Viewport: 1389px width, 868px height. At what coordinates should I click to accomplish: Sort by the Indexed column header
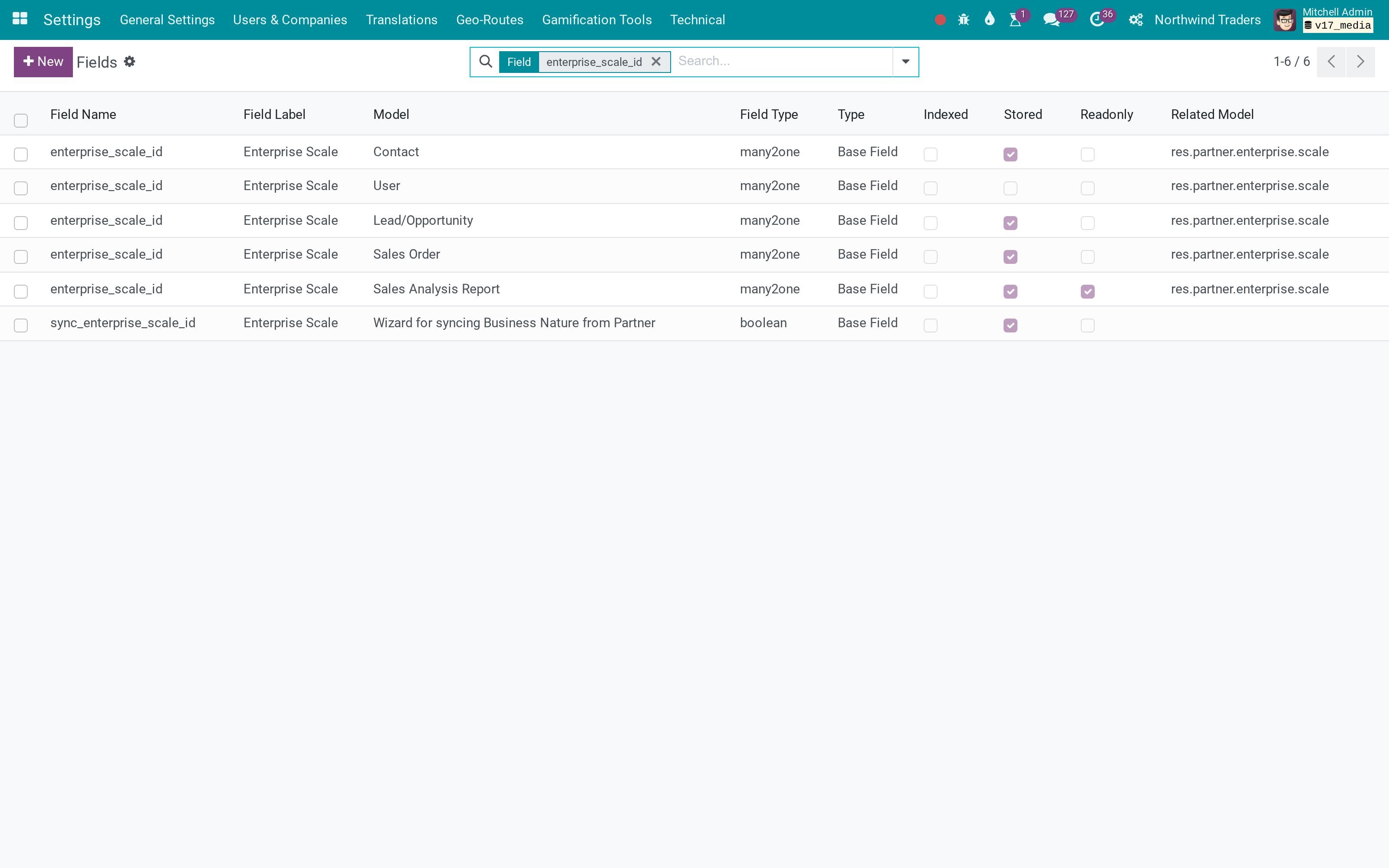946,114
